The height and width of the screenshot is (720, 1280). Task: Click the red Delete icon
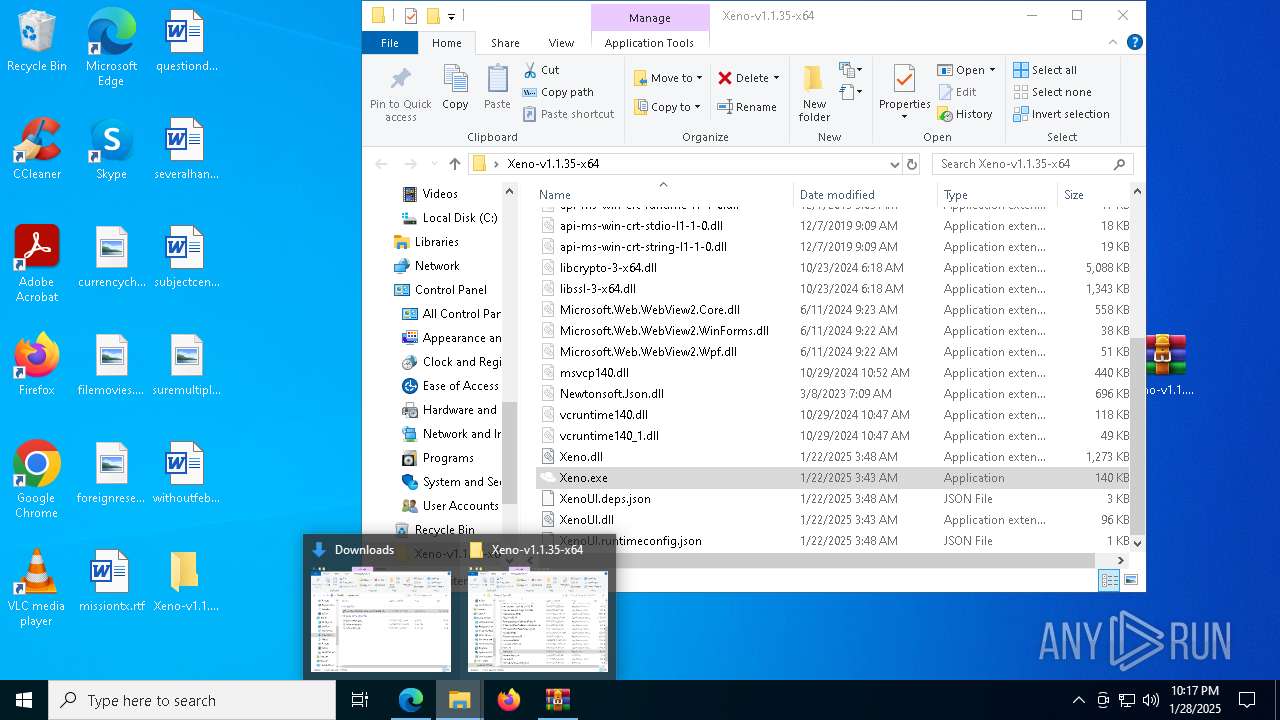pos(725,78)
